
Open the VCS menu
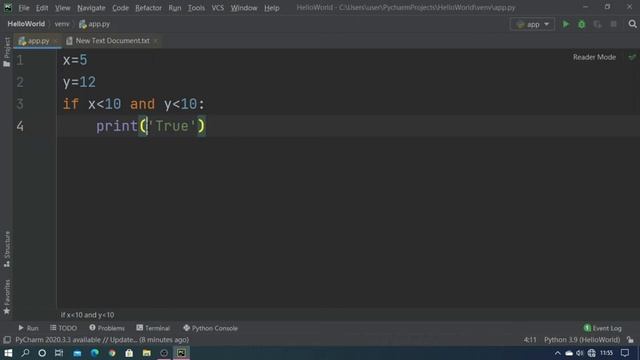218,8
